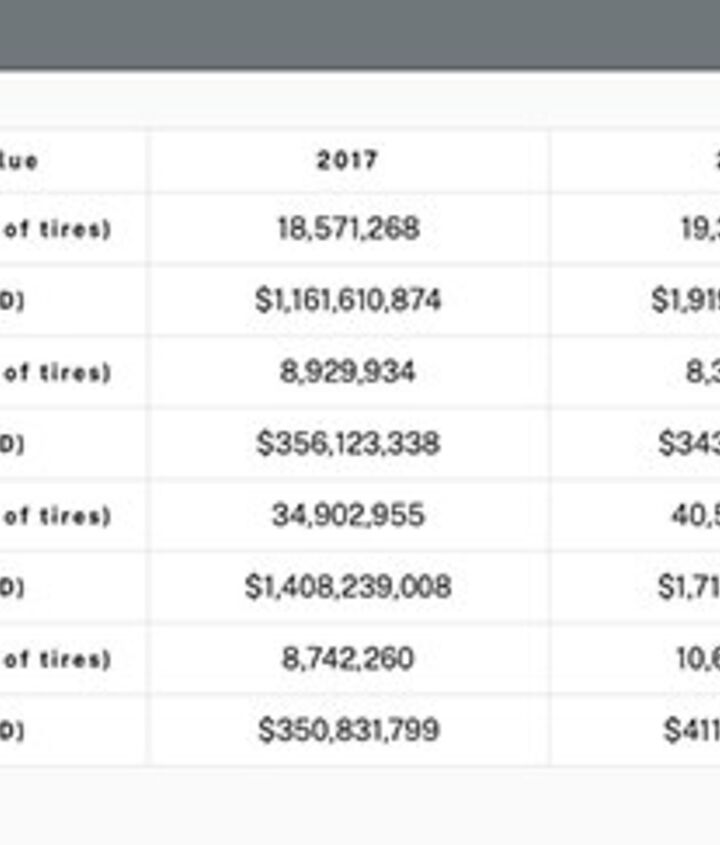Click the partially visible cell starting with $1,919
This screenshot has height=845, width=720.
pyautogui.click(x=686, y=300)
